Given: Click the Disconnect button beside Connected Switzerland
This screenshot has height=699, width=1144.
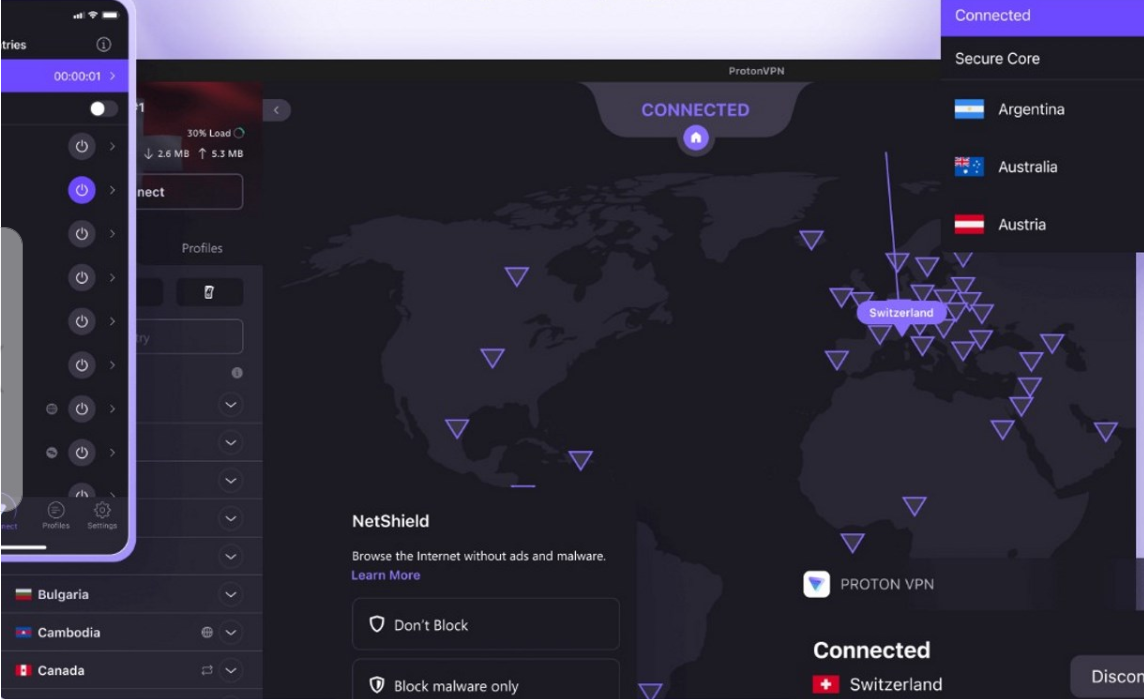Looking at the screenshot, I should 1108,676.
